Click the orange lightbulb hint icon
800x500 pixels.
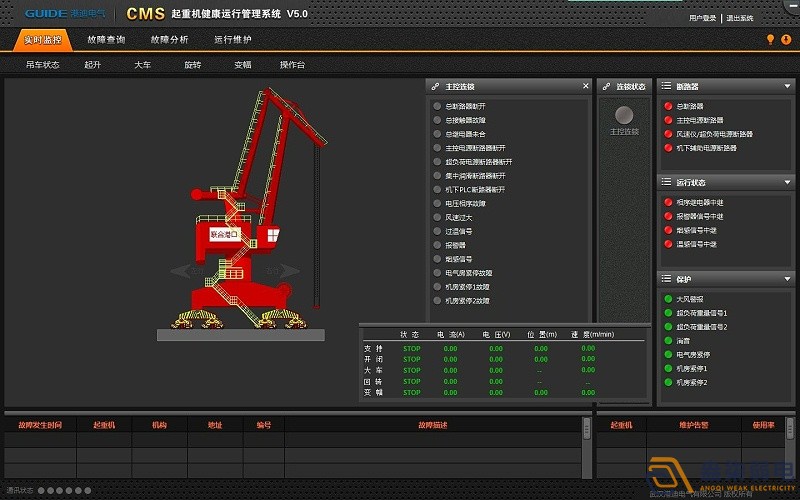pyautogui.click(x=770, y=40)
